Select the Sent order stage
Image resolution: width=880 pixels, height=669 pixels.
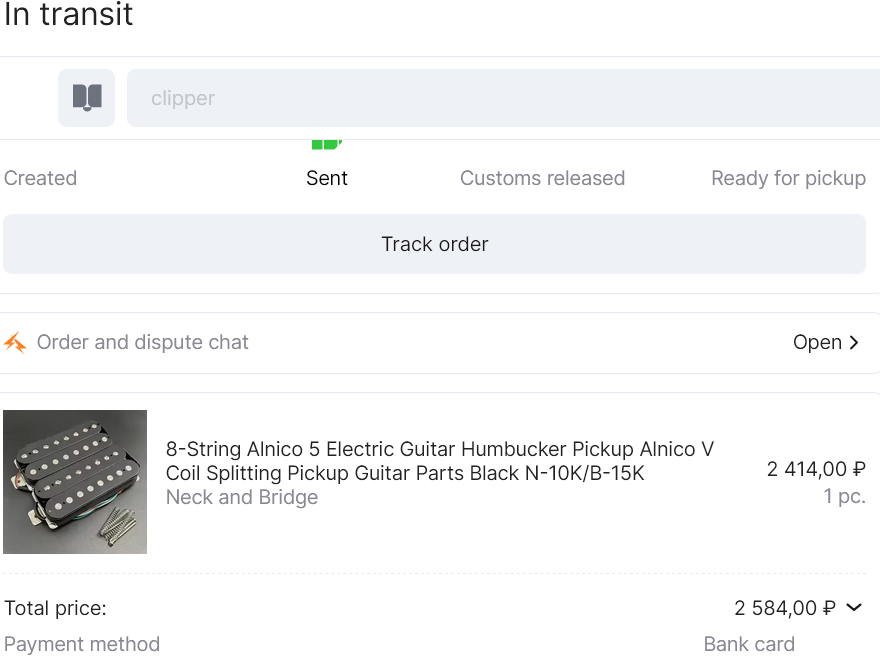click(327, 178)
